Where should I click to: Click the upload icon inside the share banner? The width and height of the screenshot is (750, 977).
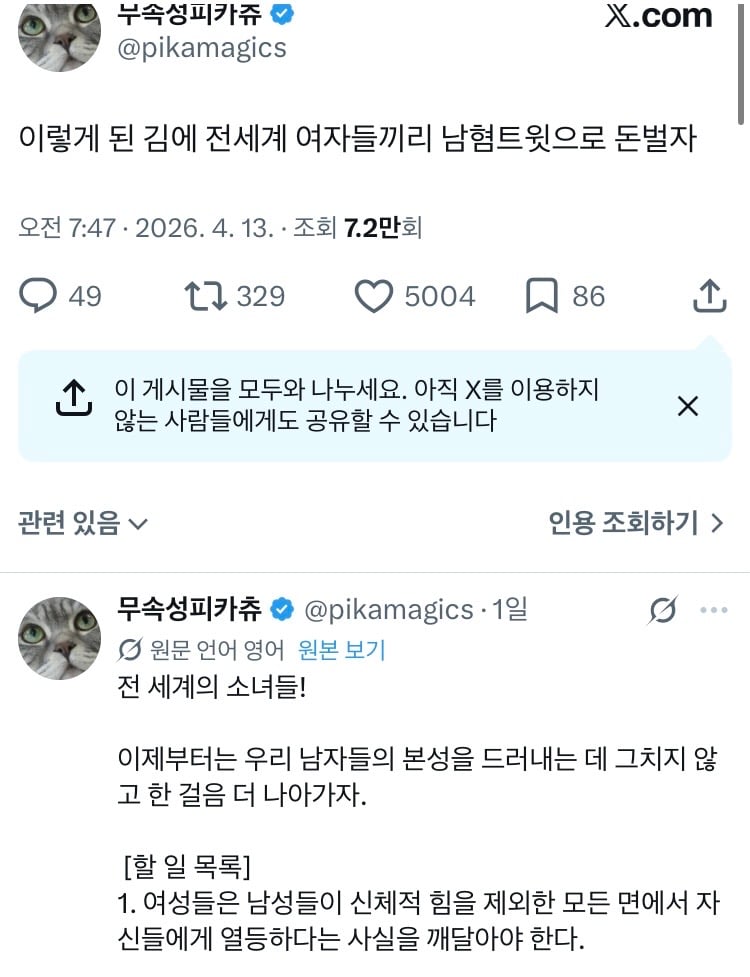point(74,398)
